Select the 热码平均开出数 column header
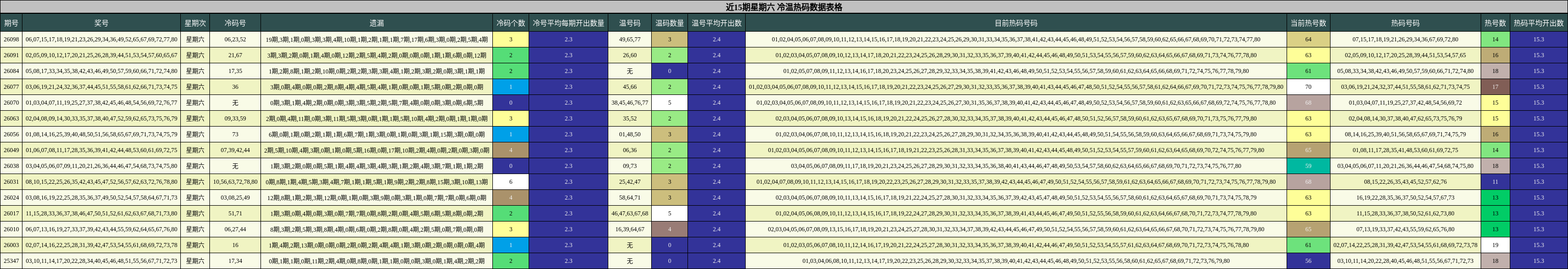Screen dimensions: 1568x269 point(1539,23)
